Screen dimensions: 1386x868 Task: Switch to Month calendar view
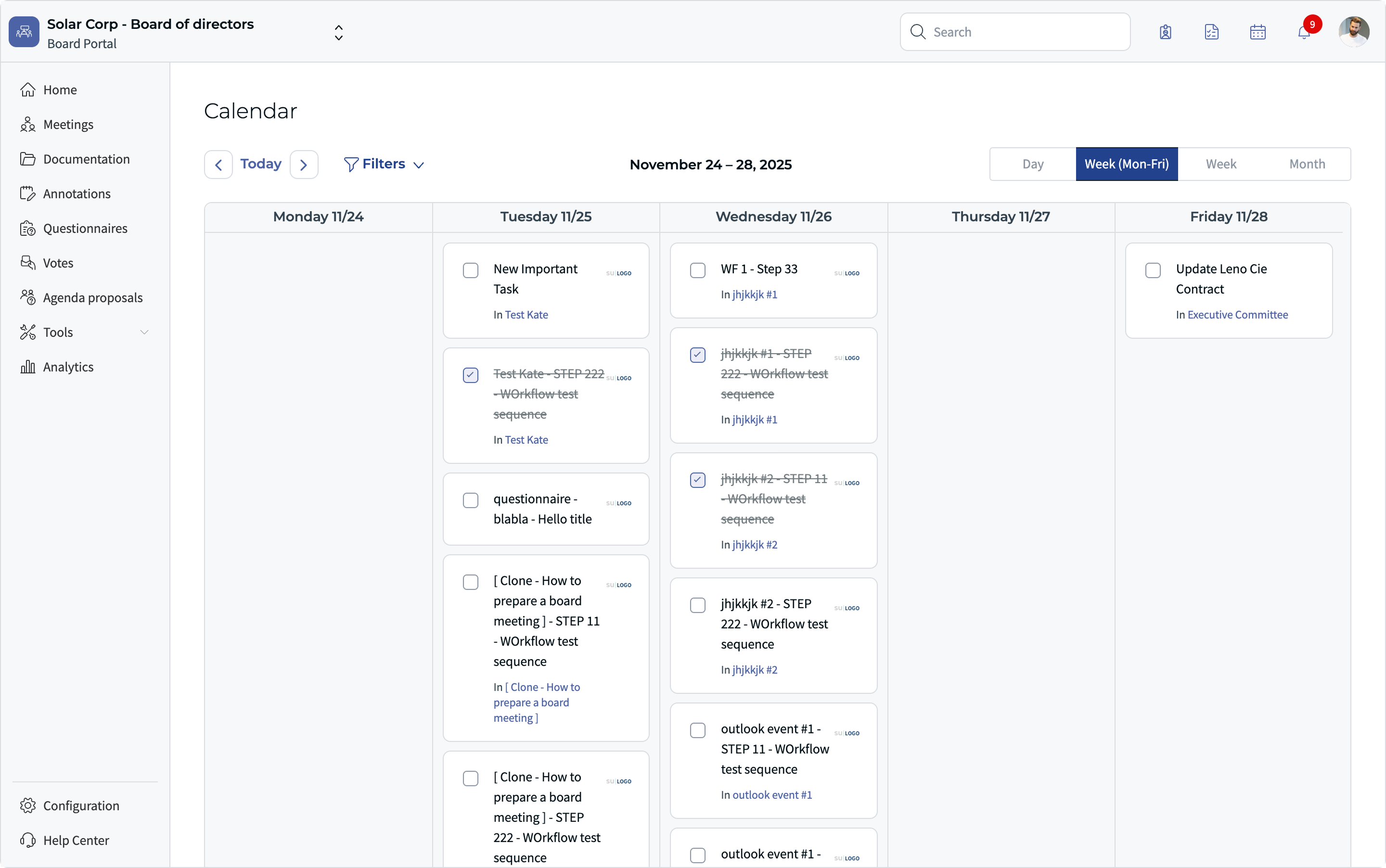pos(1308,164)
